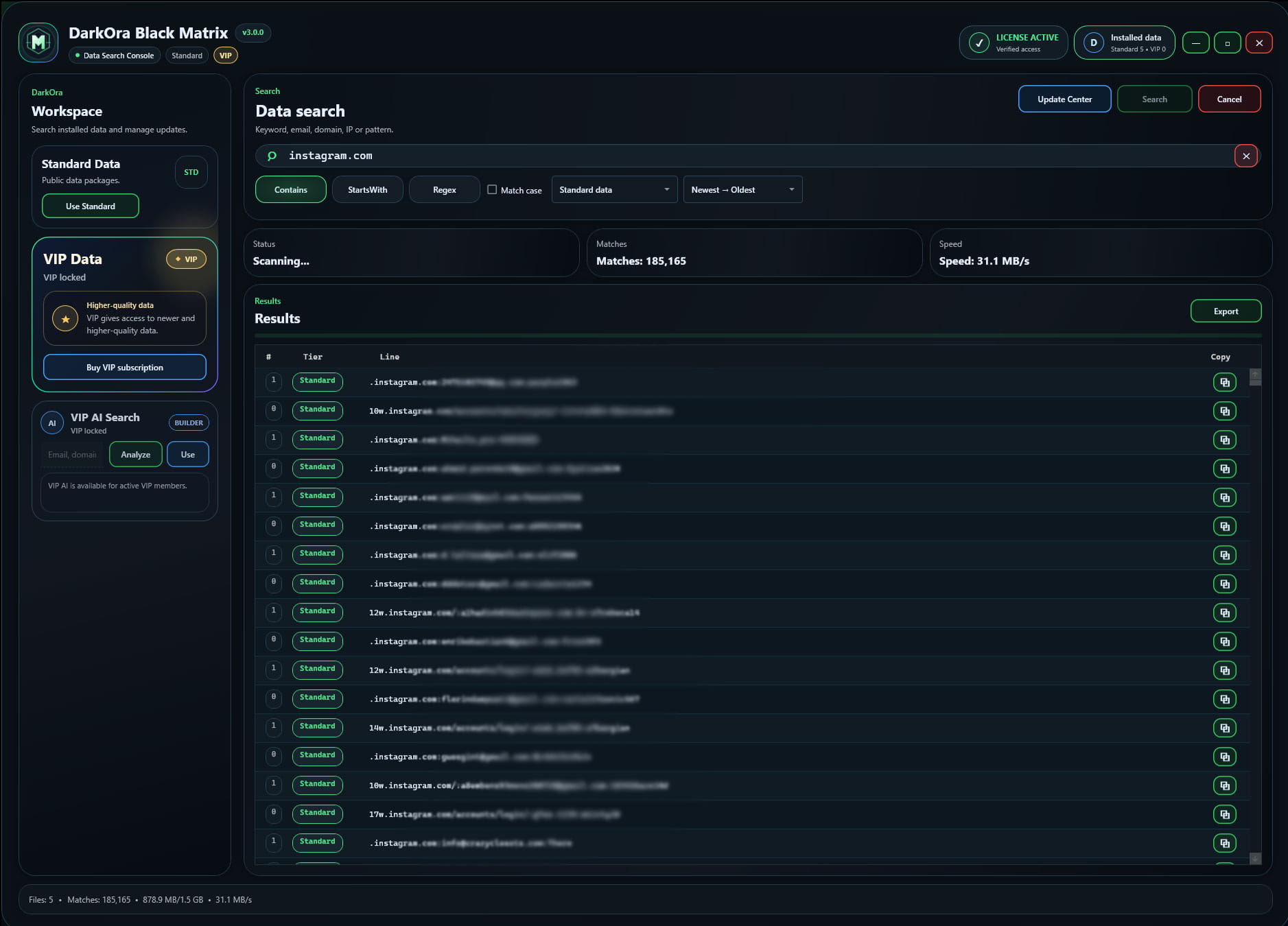Select the VIP chip in the header
1288x926 pixels.
[226, 56]
